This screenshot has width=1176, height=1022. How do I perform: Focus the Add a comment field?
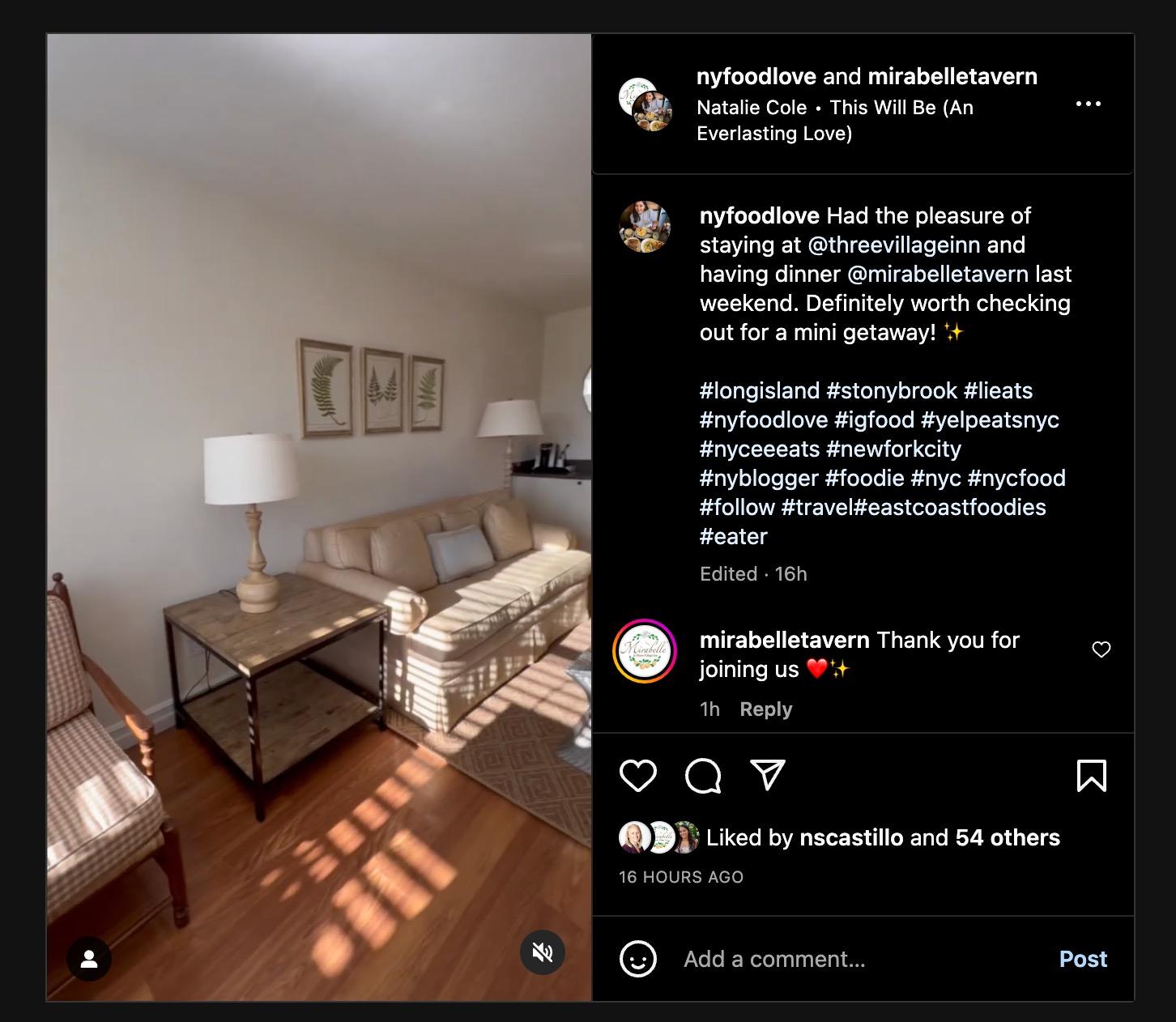(x=863, y=959)
